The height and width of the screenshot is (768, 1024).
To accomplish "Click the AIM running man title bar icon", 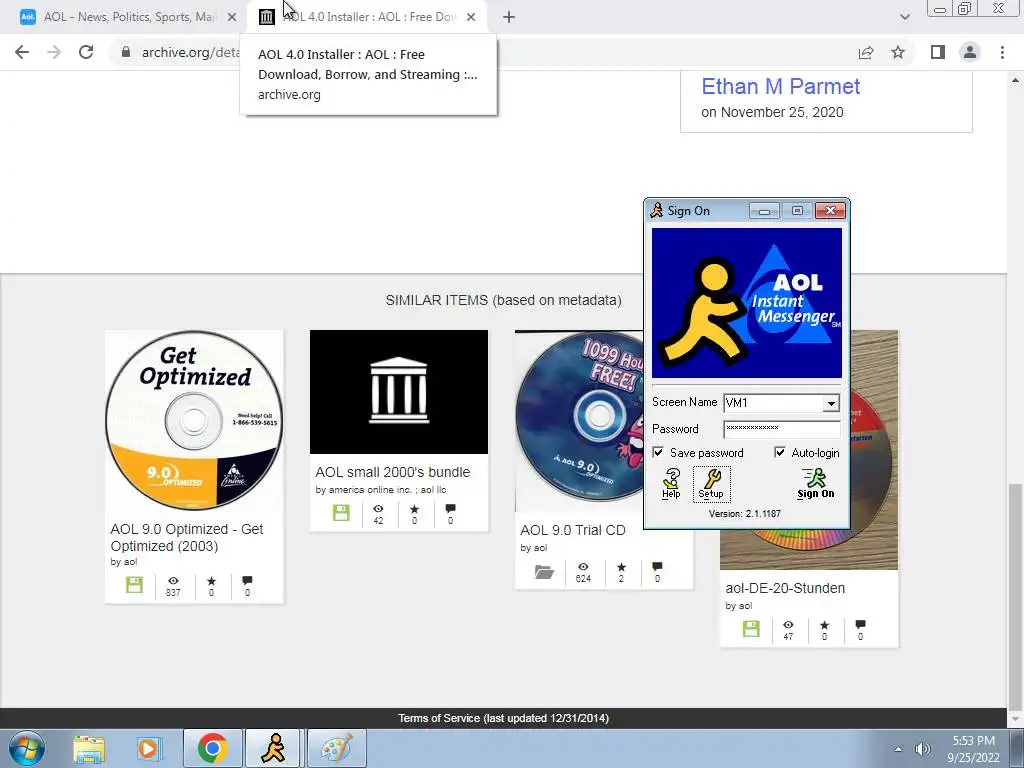I will (x=656, y=210).
